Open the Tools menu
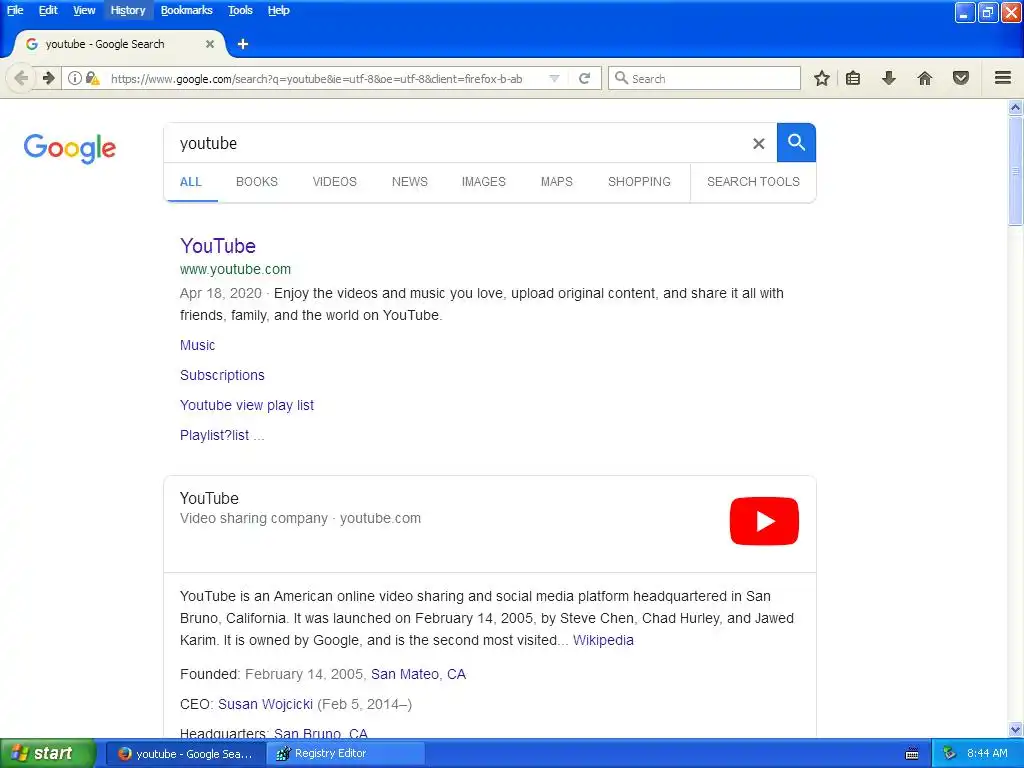 pyautogui.click(x=240, y=10)
